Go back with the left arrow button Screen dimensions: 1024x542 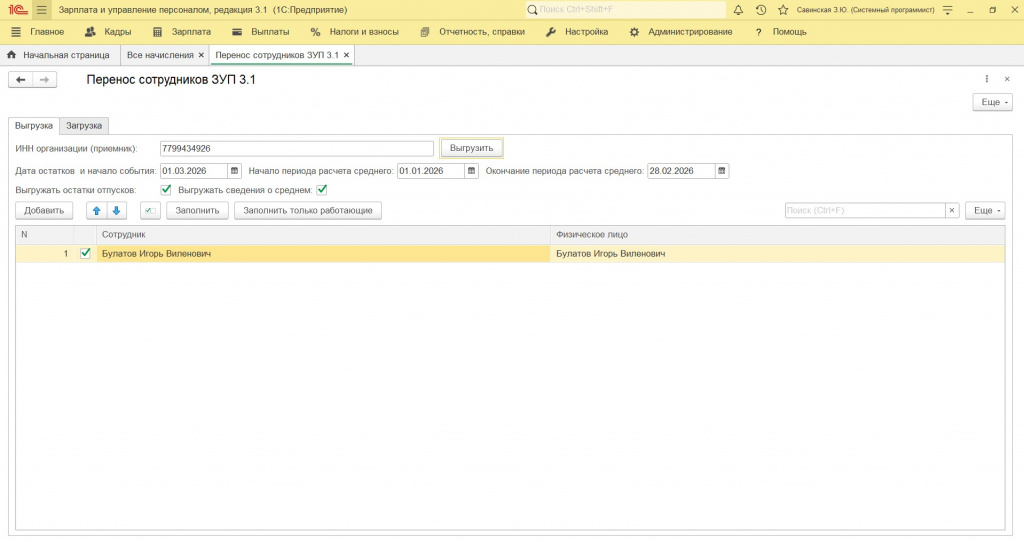[21, 80]
